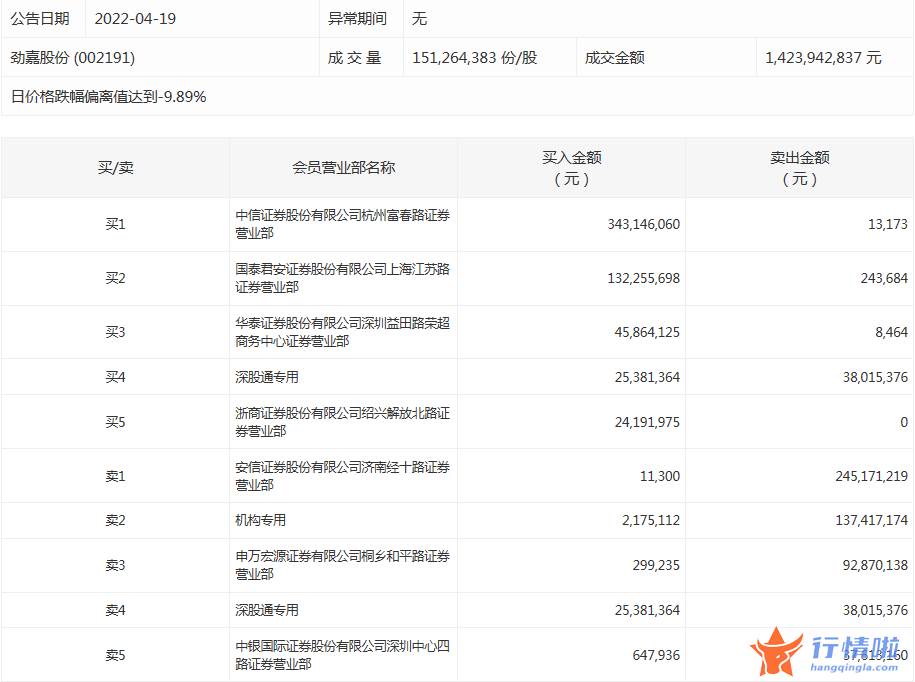Viewport: 915px width, 682px height.
Task: Select volume 151,264,383 份/股
Action: [474, 58]
